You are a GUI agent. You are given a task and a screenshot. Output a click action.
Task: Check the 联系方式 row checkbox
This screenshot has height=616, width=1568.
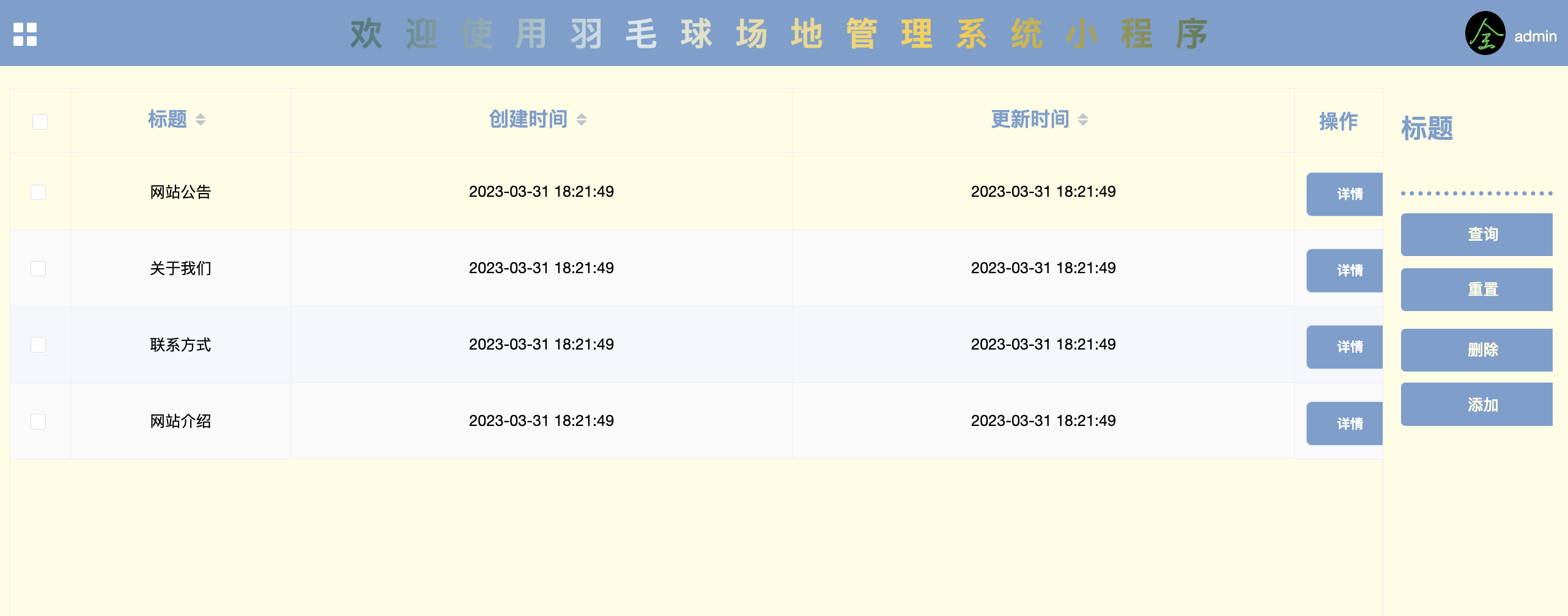pos(39,345)
